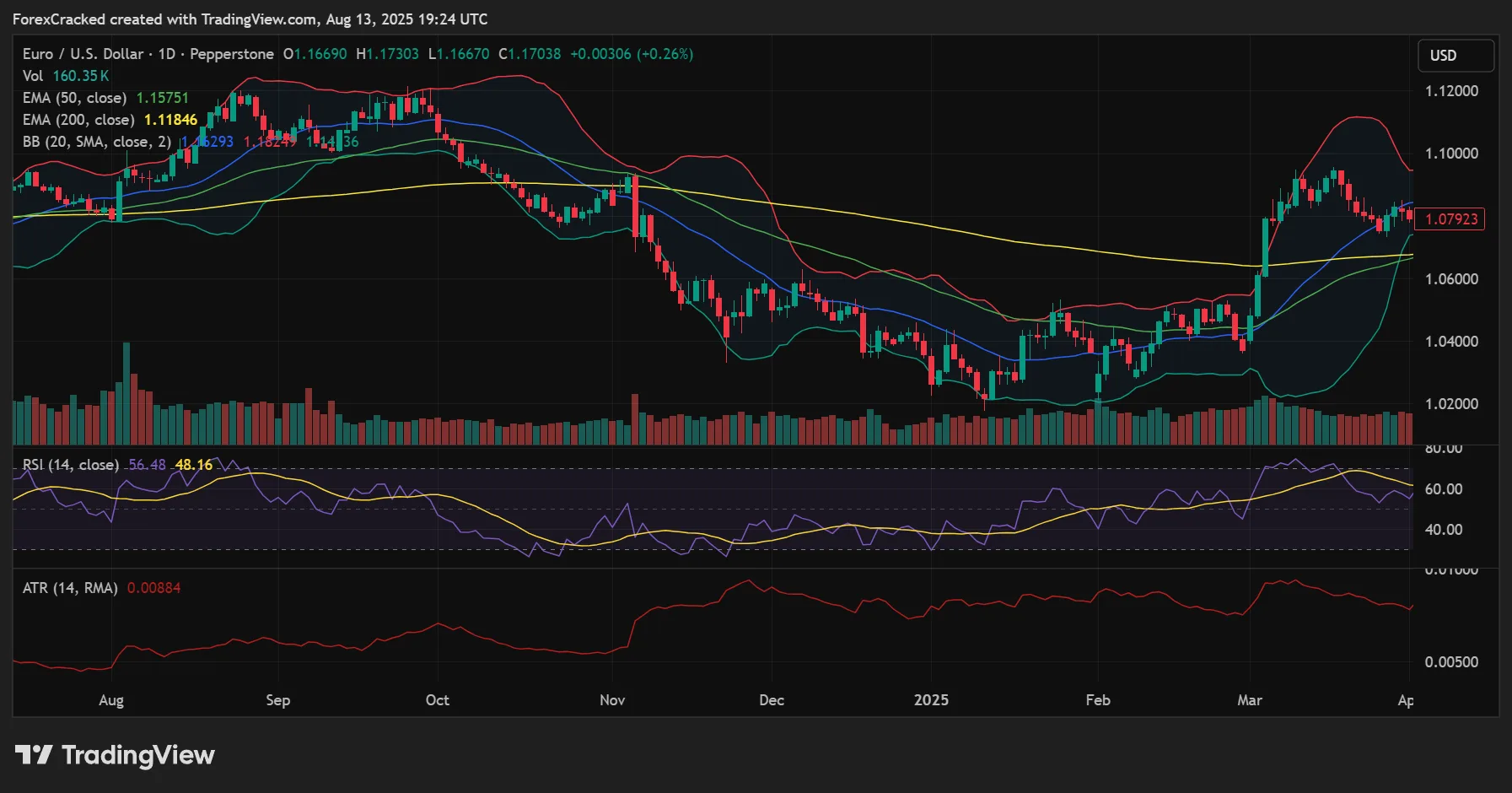Image resolution: width=1512 pixels, height=793 pixels.
Task: Click the Aug label on the time axis
Action: click(x=111, y=700)
